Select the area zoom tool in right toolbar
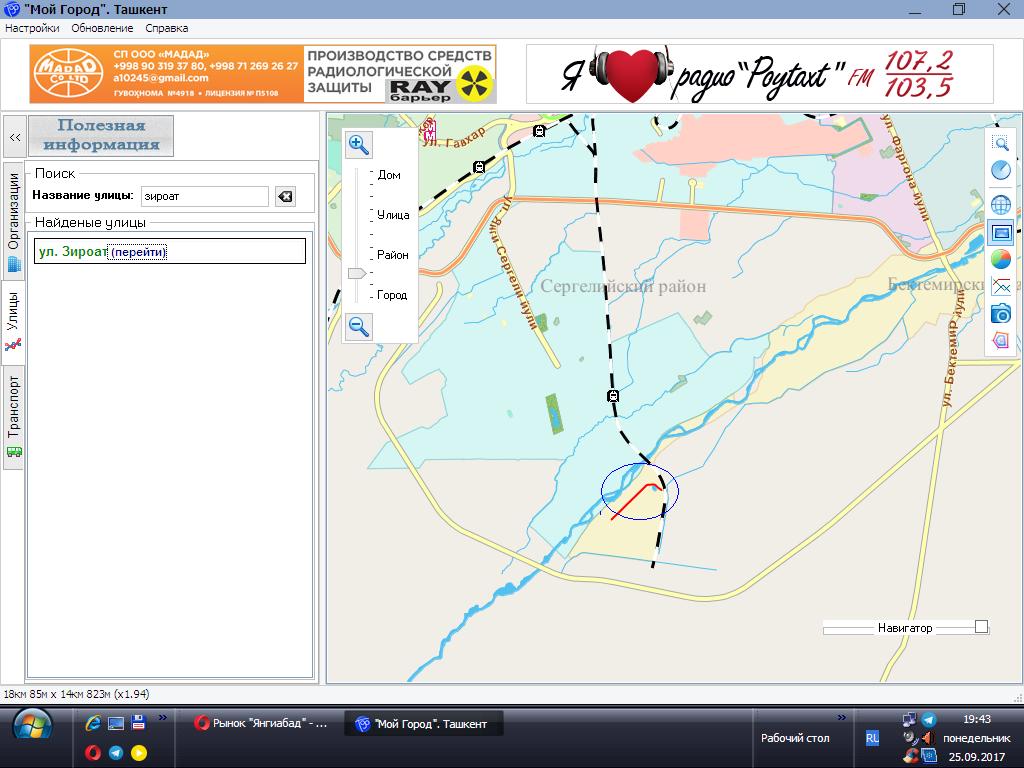The image size is (1024, 768). pyautogui.click(x=1000, y=143)
